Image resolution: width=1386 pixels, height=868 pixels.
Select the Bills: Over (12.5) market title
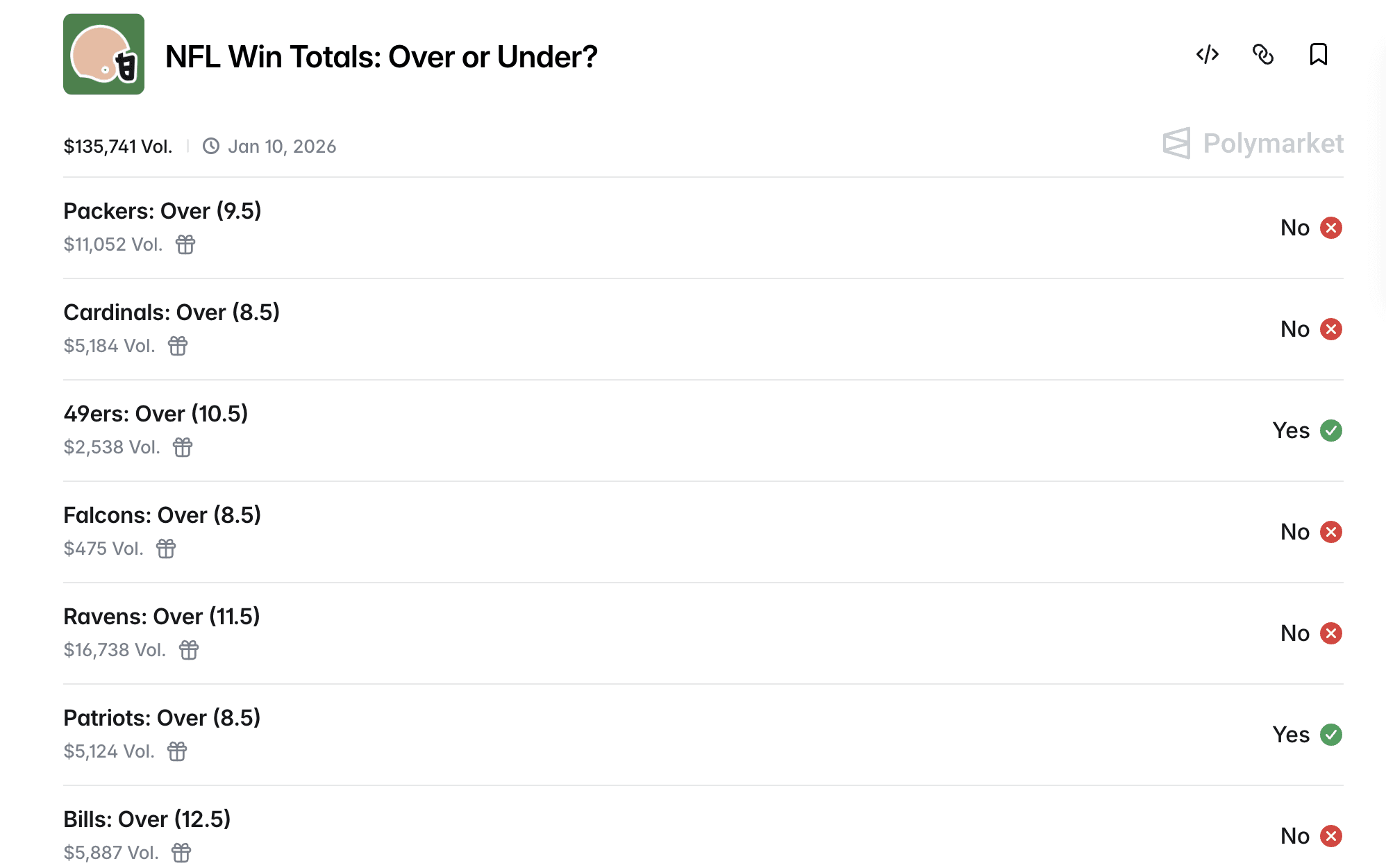(147, 819)
